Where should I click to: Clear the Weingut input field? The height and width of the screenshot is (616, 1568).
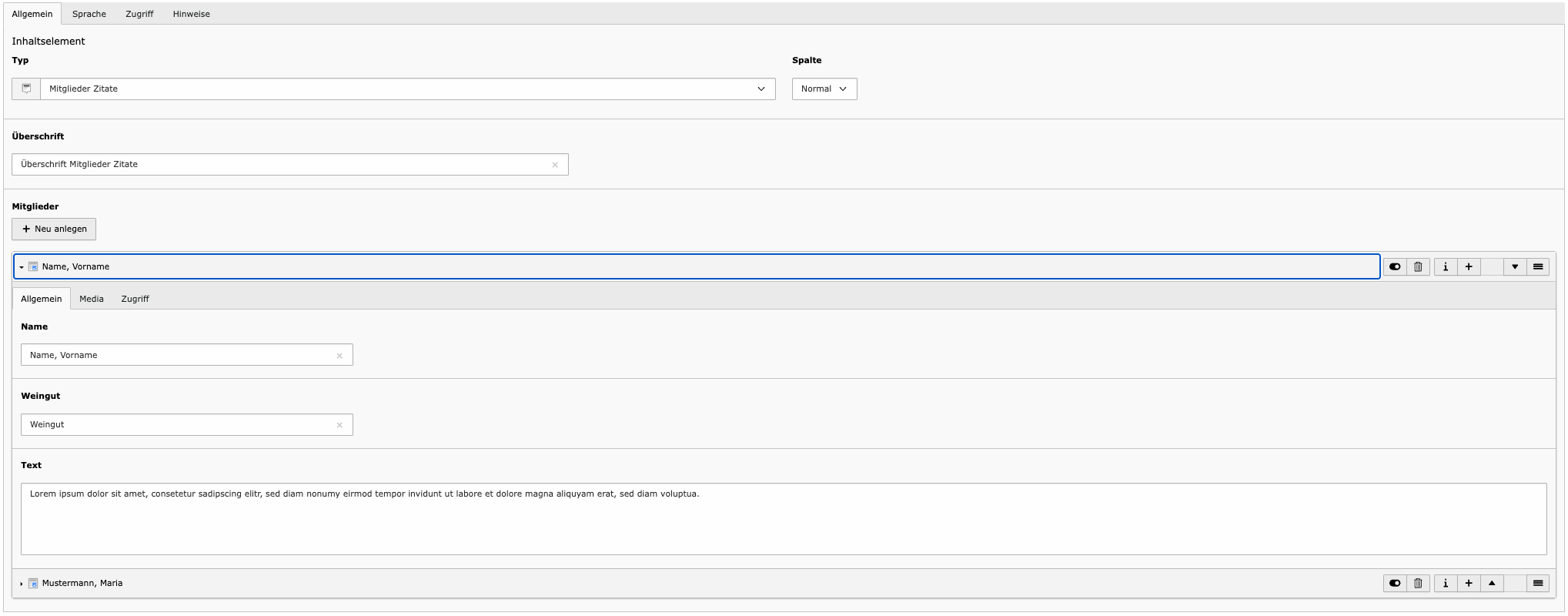(339, 425)
